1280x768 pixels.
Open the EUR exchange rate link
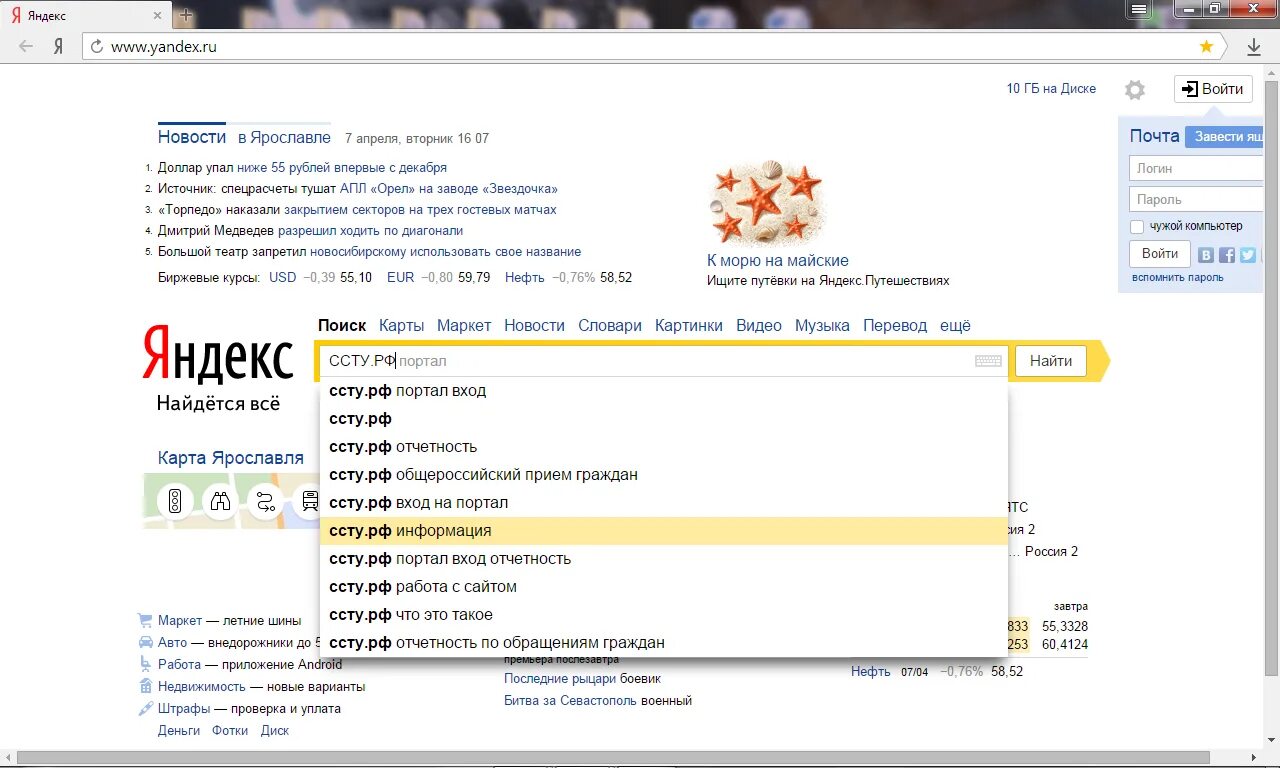tap(400, 278)
